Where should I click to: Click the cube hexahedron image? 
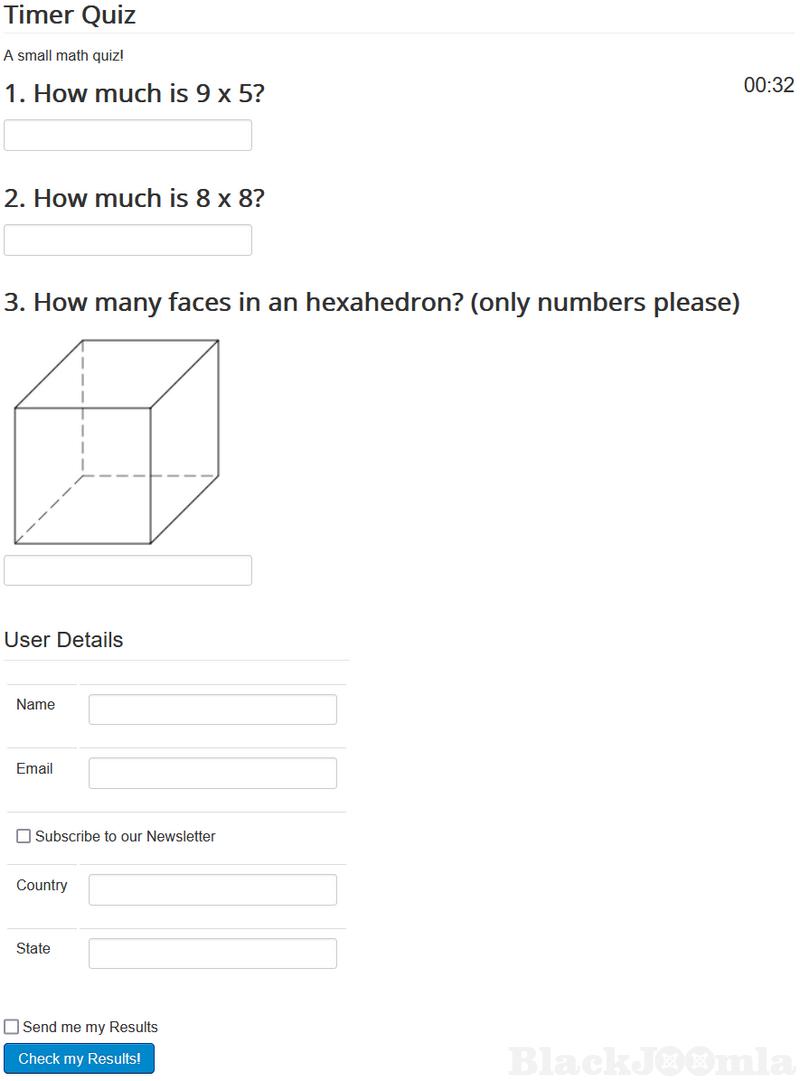tap(116, 442)
